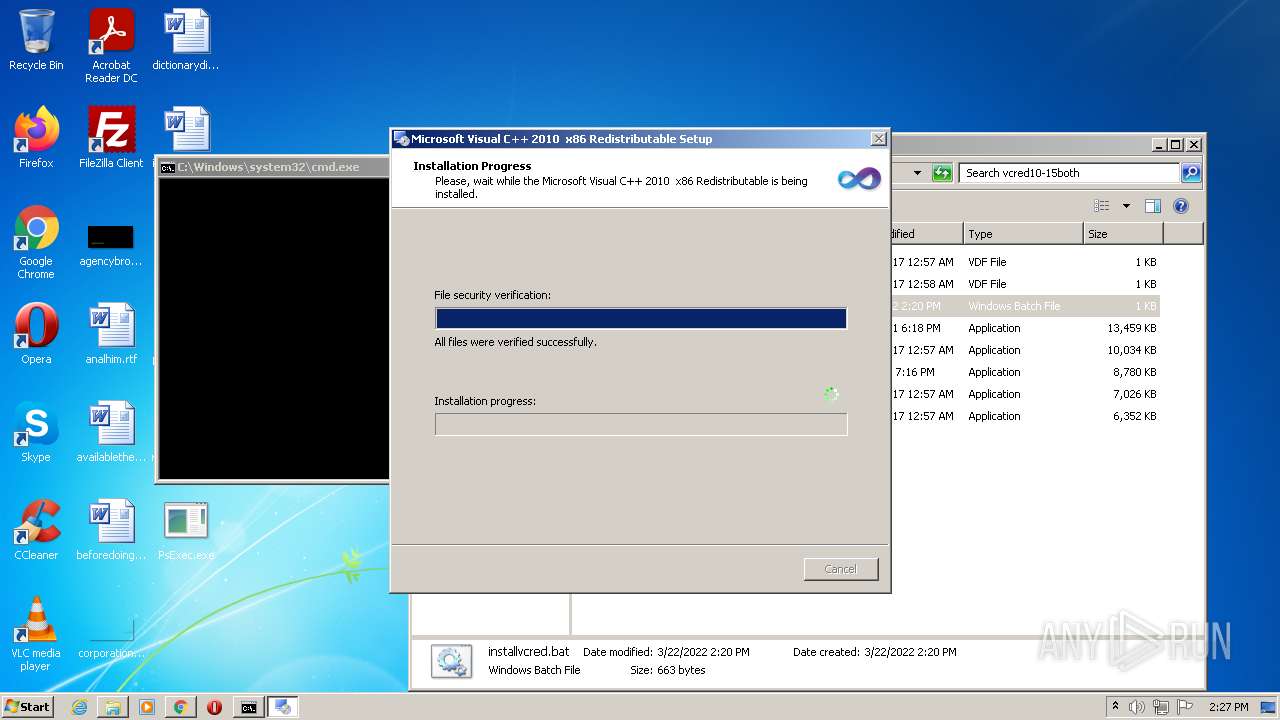1280x720 pixels.
Task: Select the 6,352 KB Application row
Action: pos(1023,416)
